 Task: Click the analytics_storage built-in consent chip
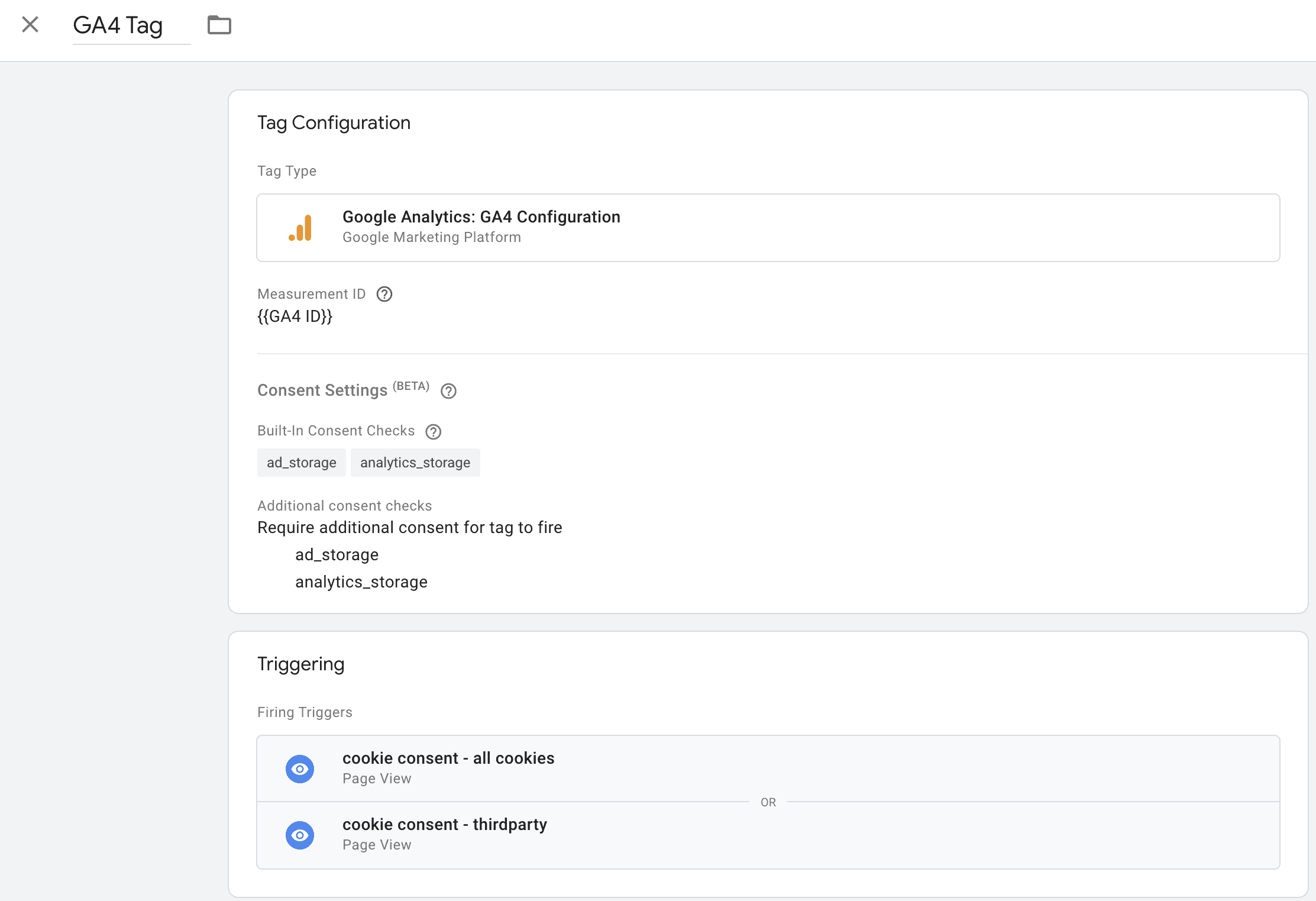coord(415,463)
